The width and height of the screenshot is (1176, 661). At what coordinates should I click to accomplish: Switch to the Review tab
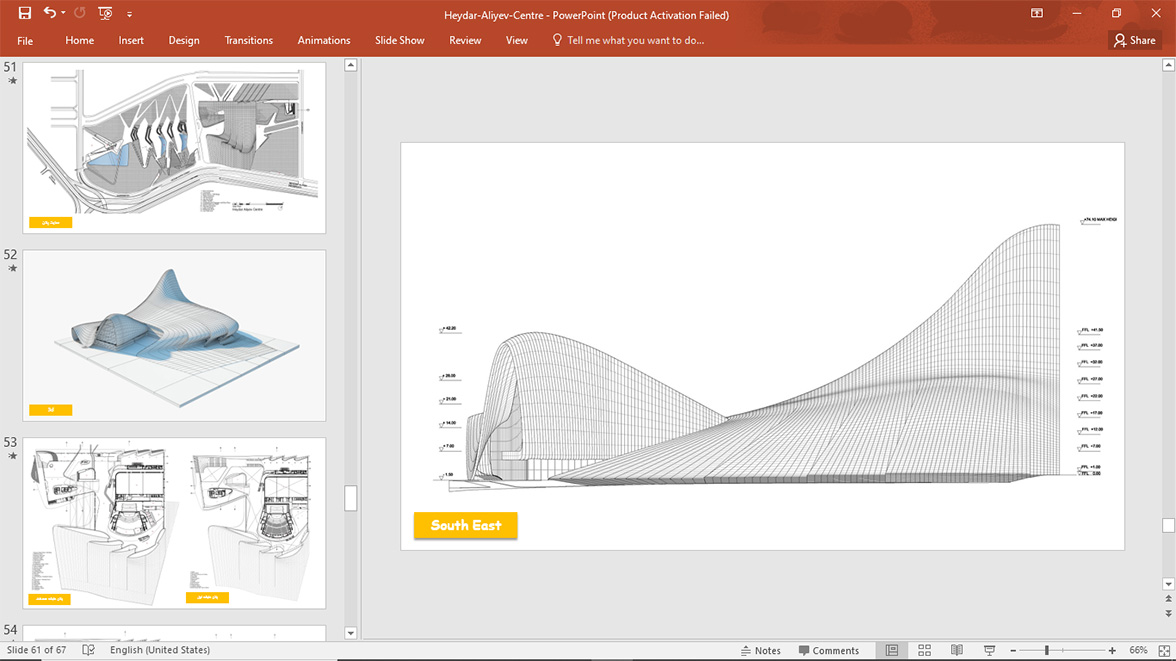pos(465,41)
